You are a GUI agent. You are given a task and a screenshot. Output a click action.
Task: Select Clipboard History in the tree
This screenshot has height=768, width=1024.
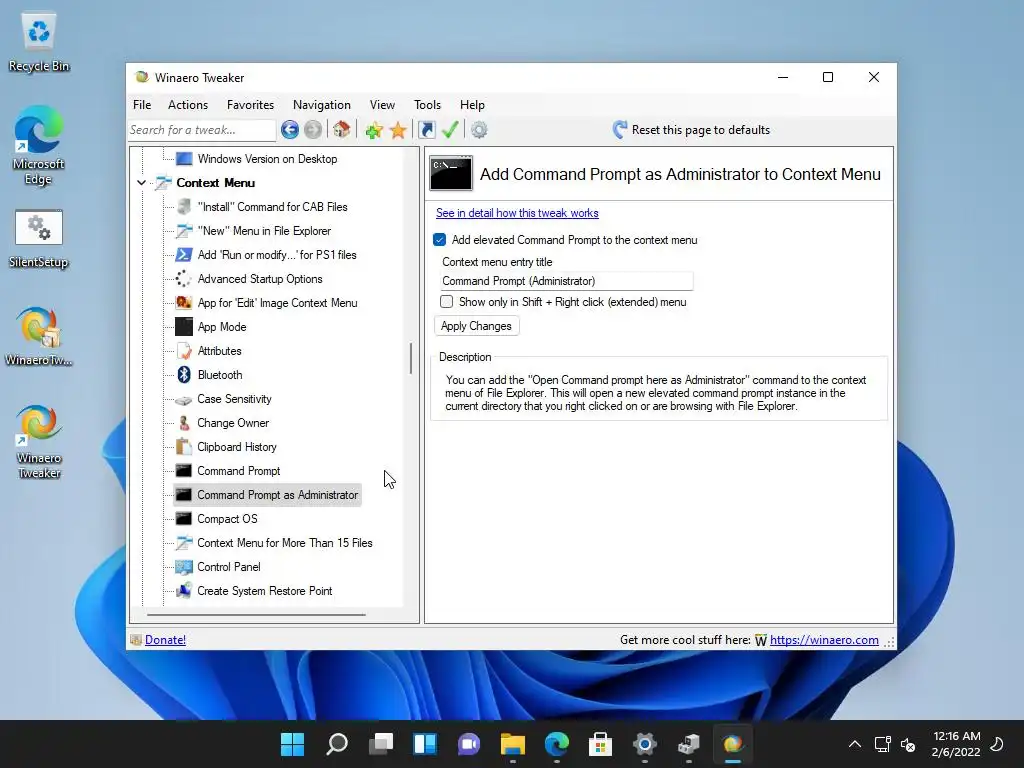pyautogui.click(x=236, y=447)
